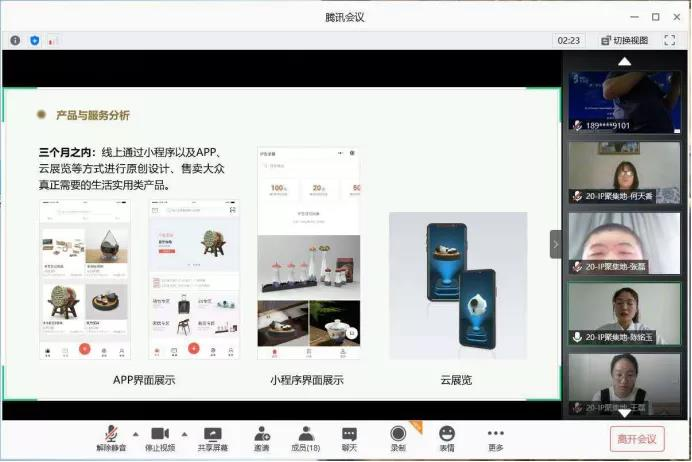This screenshot has width=692, height=462.
Task: Click the switch view (切换视图) button
Action: point(625,40)
